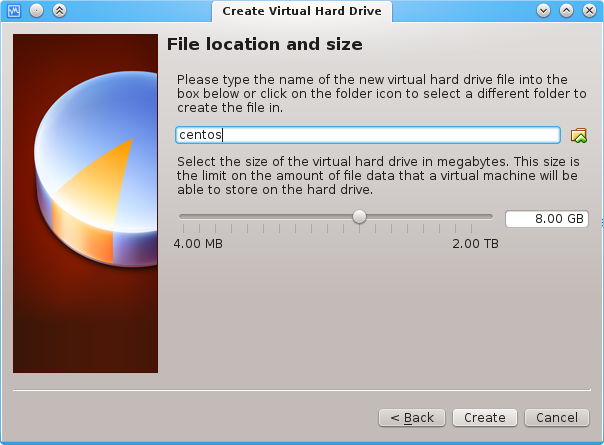The height and width of the screenshot is (445, 604).
Task: Maximize the window with up-arrow button
Action: pos(566,11)
